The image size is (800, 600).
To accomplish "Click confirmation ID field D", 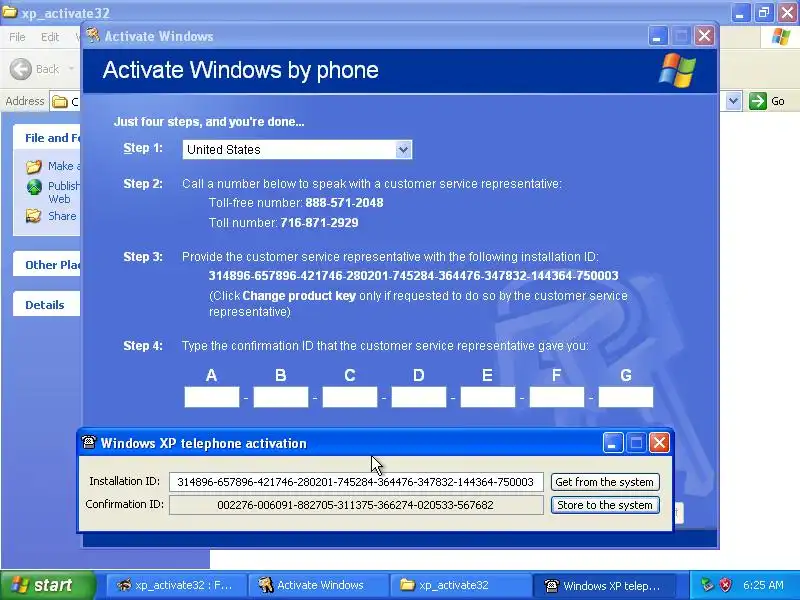I will coord(418,397).
